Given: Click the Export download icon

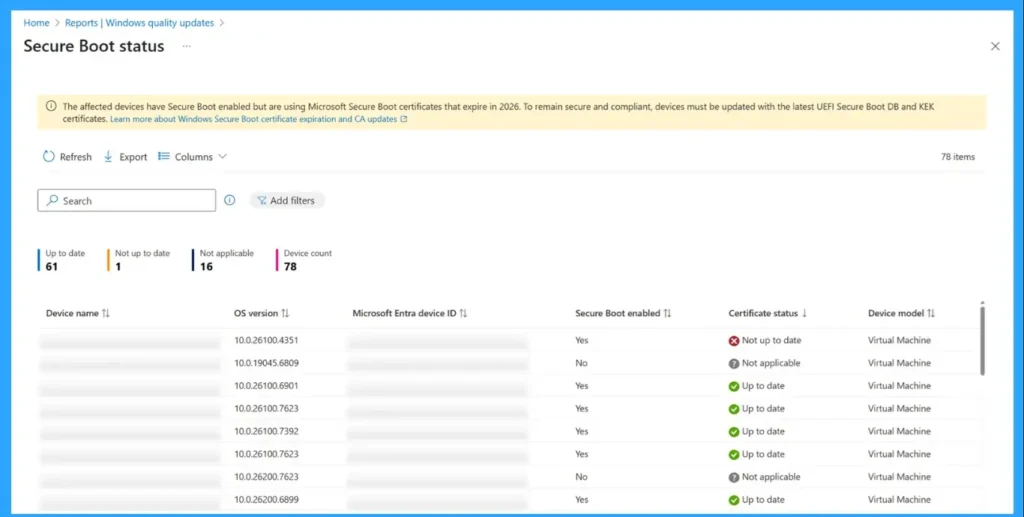Looking at the screenshot, I should pos(108,157).
